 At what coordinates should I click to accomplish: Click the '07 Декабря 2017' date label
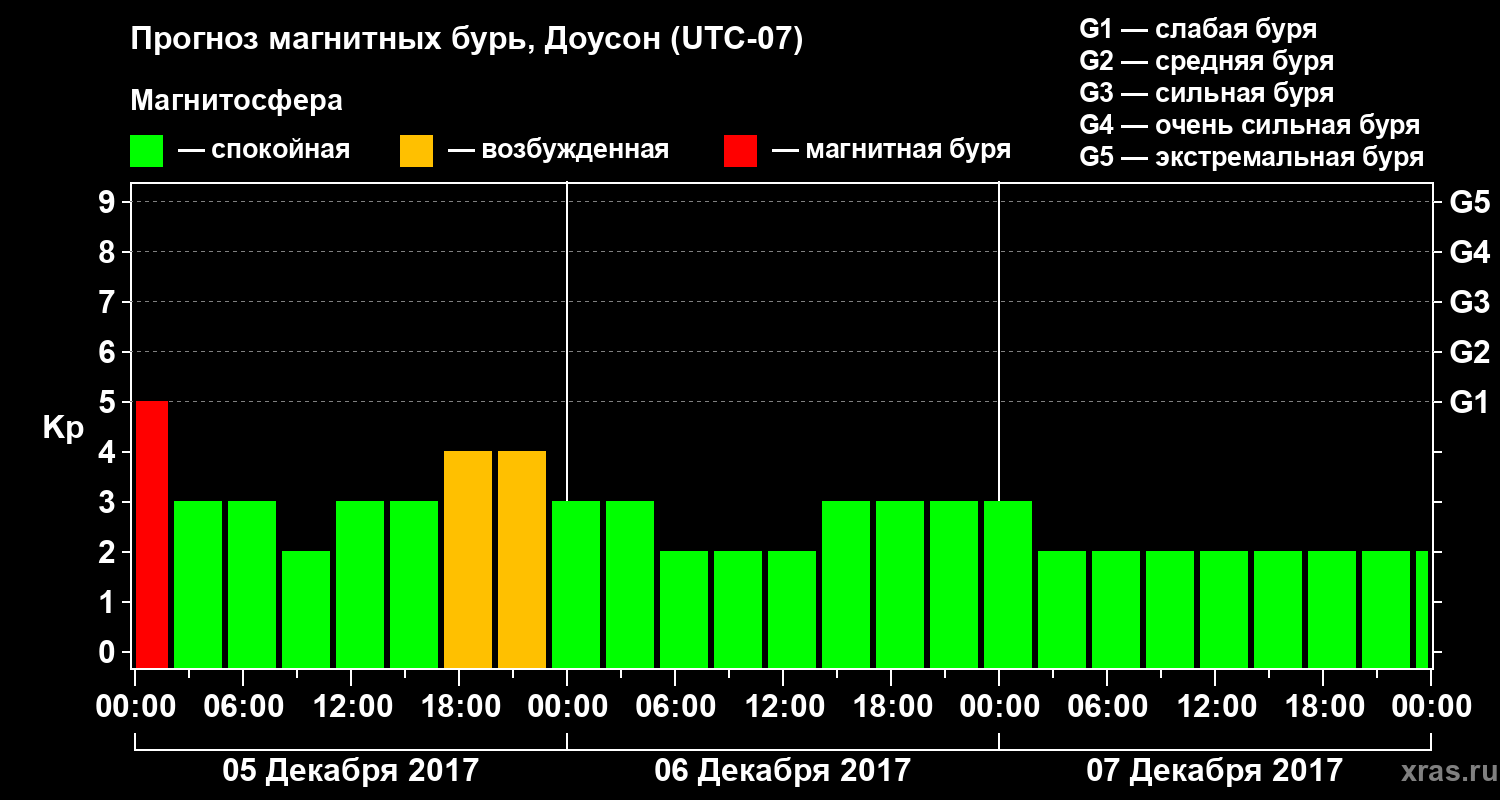coord(1214,771)
